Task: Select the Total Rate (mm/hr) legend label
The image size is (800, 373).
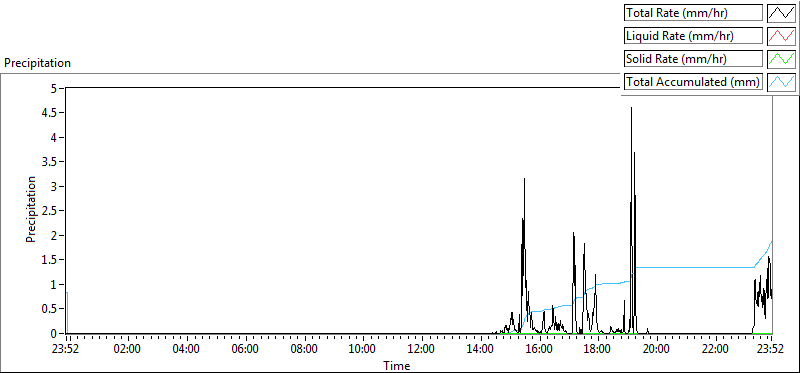Action: 693,13
